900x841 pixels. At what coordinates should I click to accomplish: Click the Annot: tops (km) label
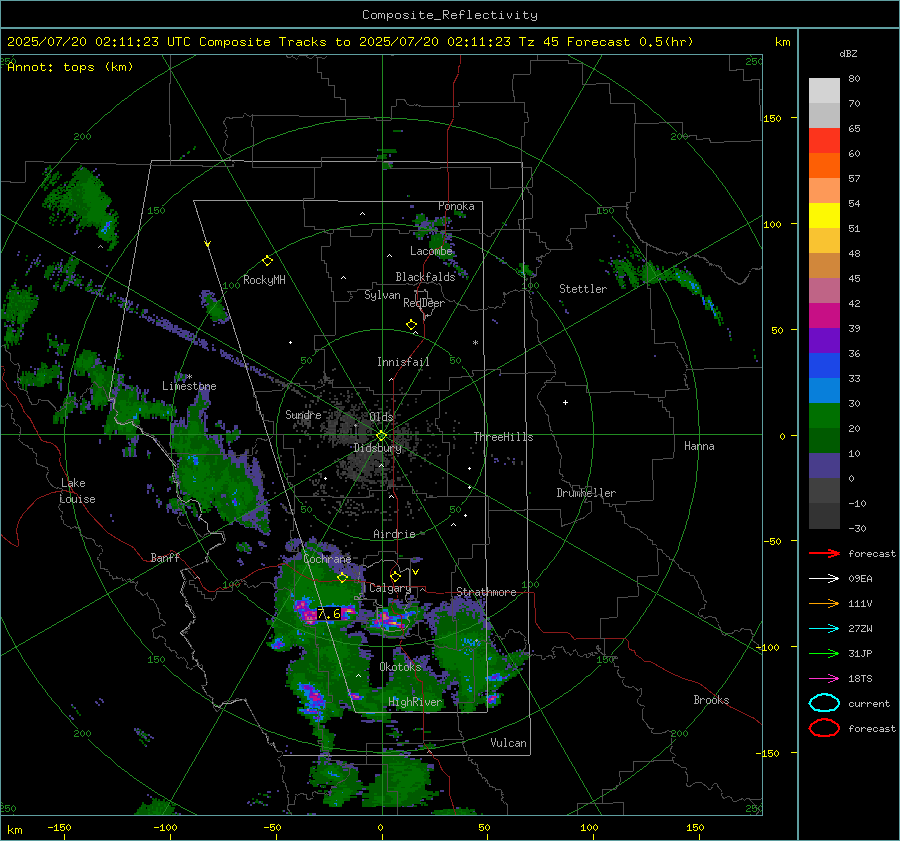tap(70, 67)
